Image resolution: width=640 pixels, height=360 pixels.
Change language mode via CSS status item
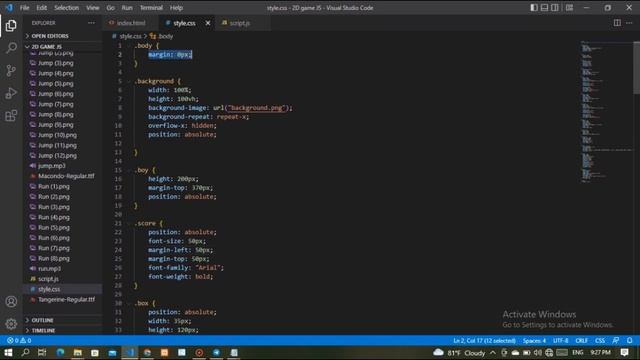(x=600, y=340)
